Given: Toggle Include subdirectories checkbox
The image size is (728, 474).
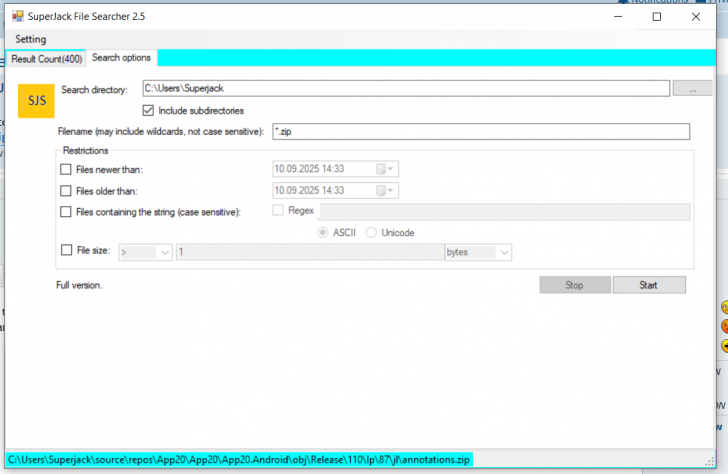Looking at the screenshot, I should pos(148,110).
